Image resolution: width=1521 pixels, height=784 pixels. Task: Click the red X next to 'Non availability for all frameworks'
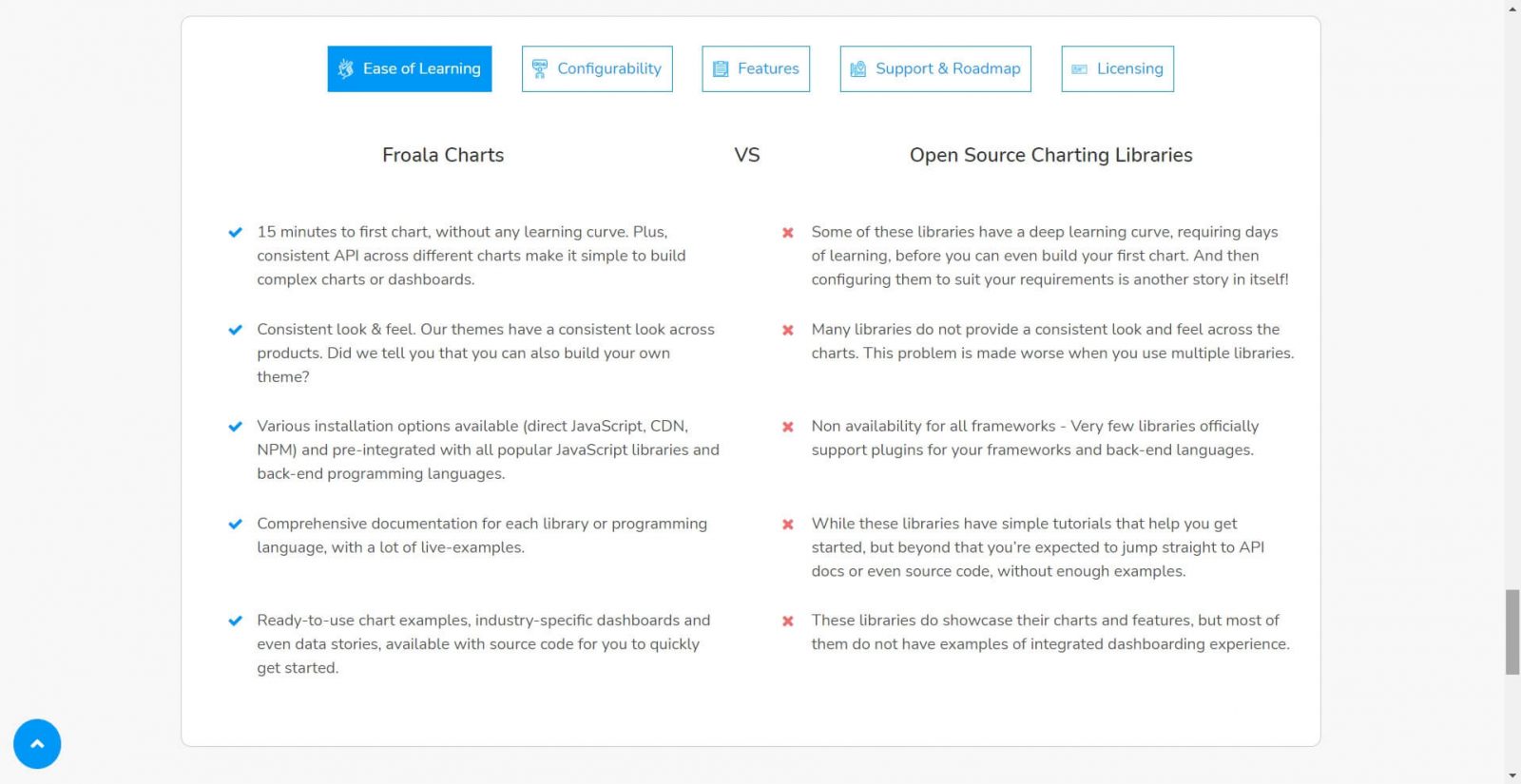[x=788, y=427]
